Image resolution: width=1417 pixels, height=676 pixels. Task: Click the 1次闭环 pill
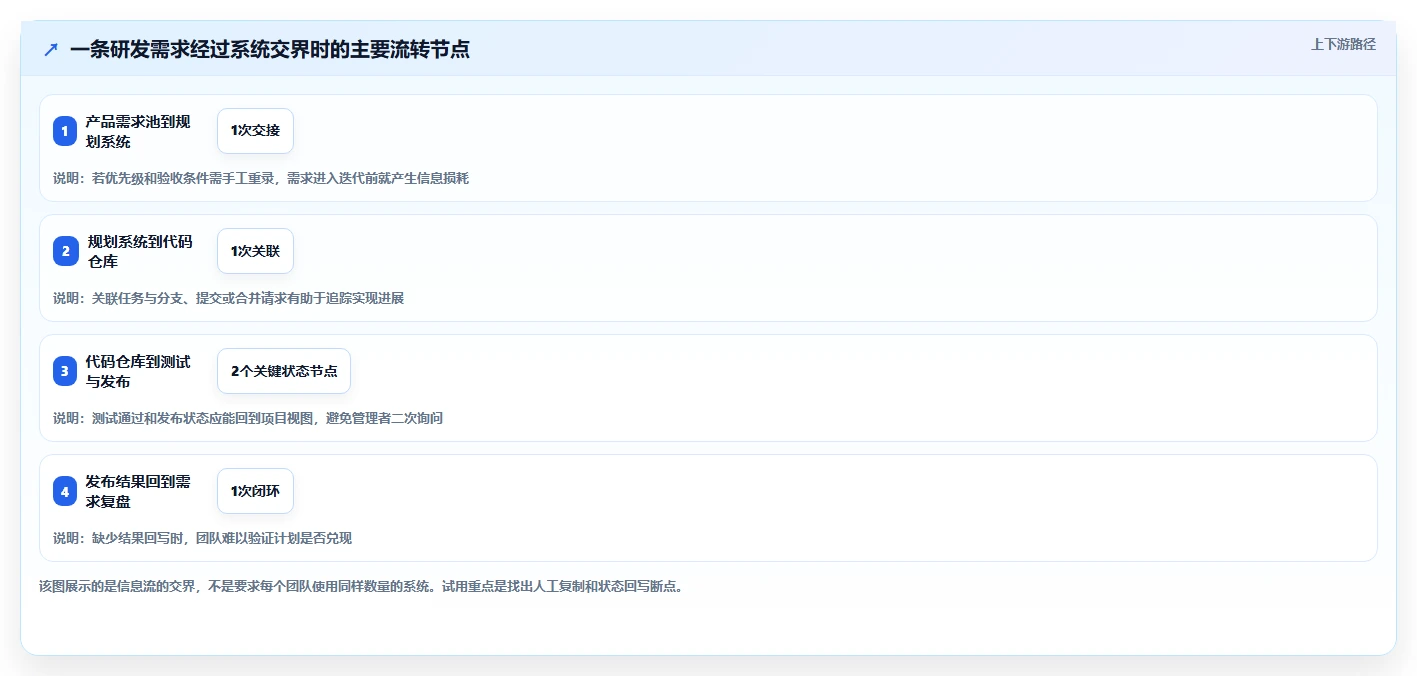(255, 491)
